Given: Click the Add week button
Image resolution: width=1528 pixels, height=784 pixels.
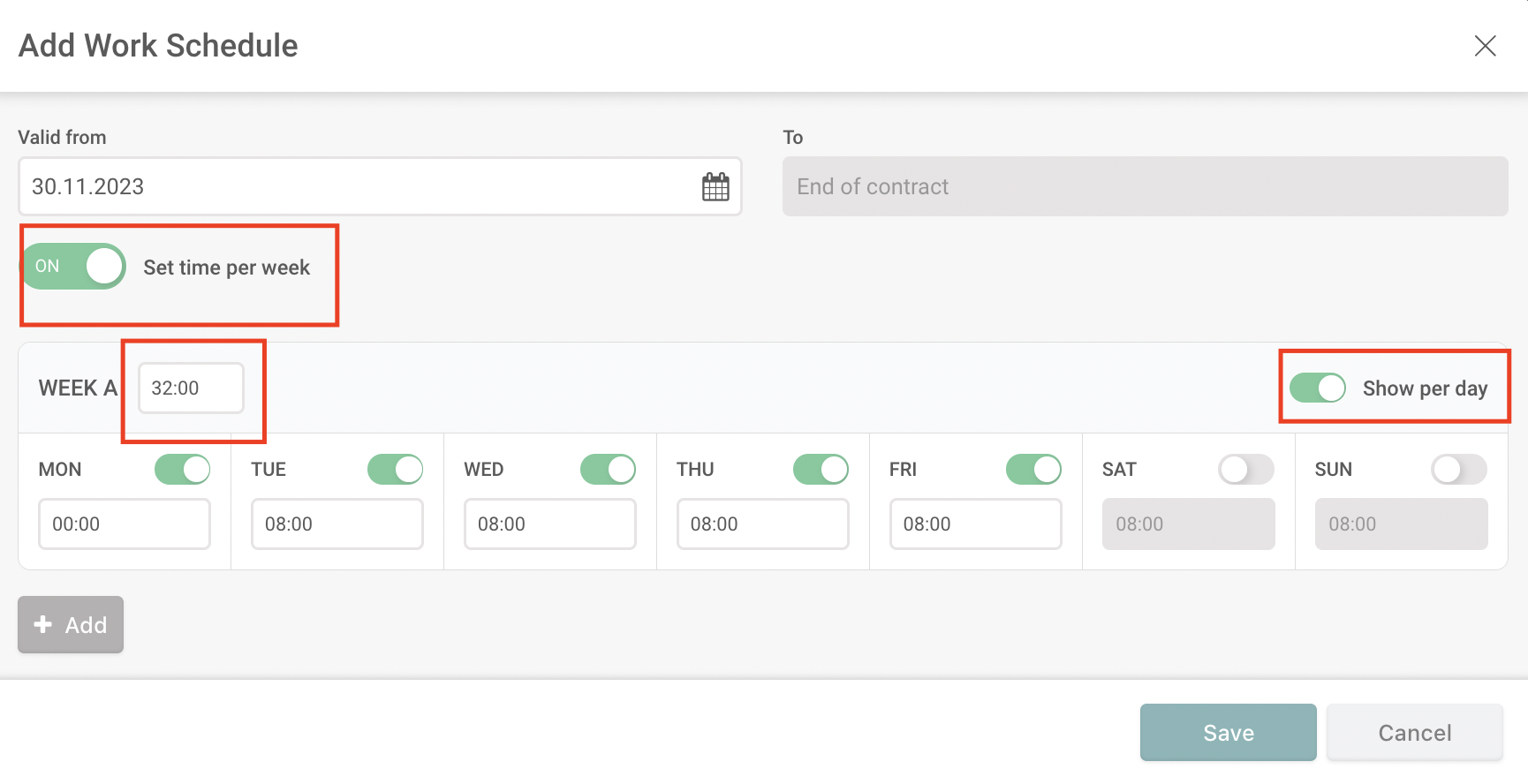Looking at the screenshot, I should coord(71,624).
